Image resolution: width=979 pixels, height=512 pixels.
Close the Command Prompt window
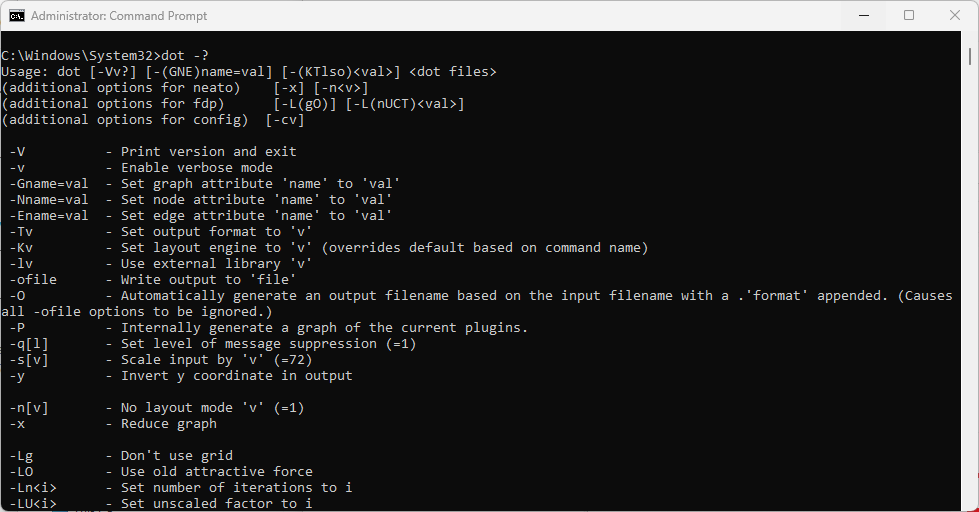point(954,15)
